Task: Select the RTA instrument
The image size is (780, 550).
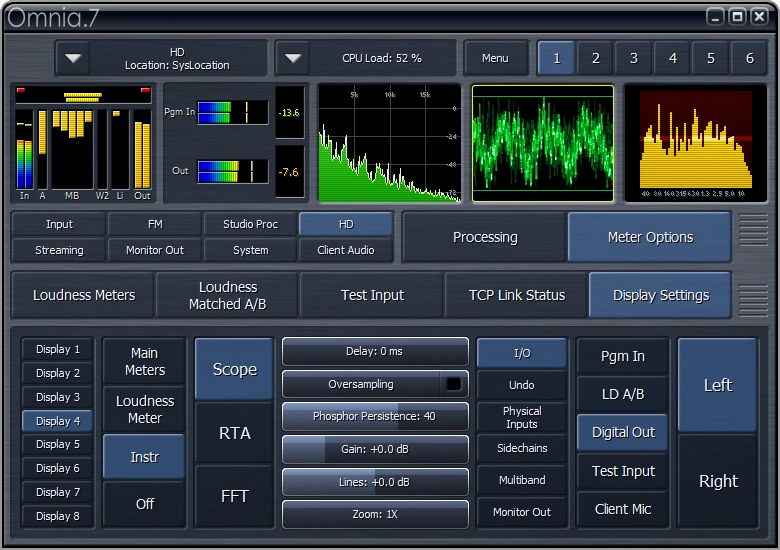Action: coord(235,433)
